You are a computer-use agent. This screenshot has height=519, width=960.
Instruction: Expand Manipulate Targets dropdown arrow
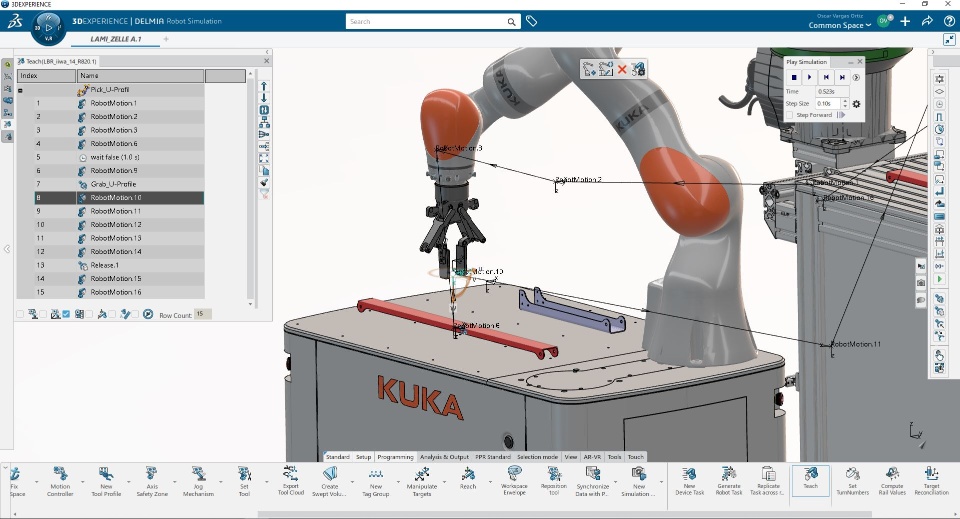(444, 482)
